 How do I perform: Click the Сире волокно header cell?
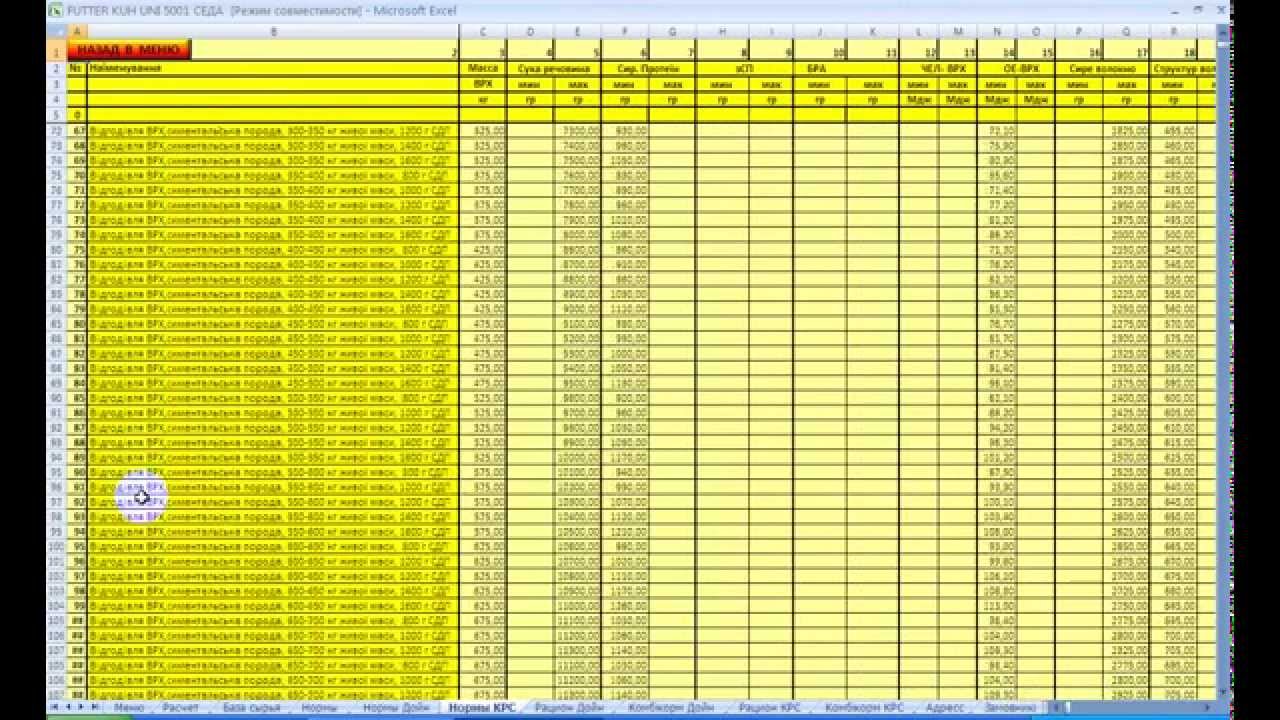1102,68
